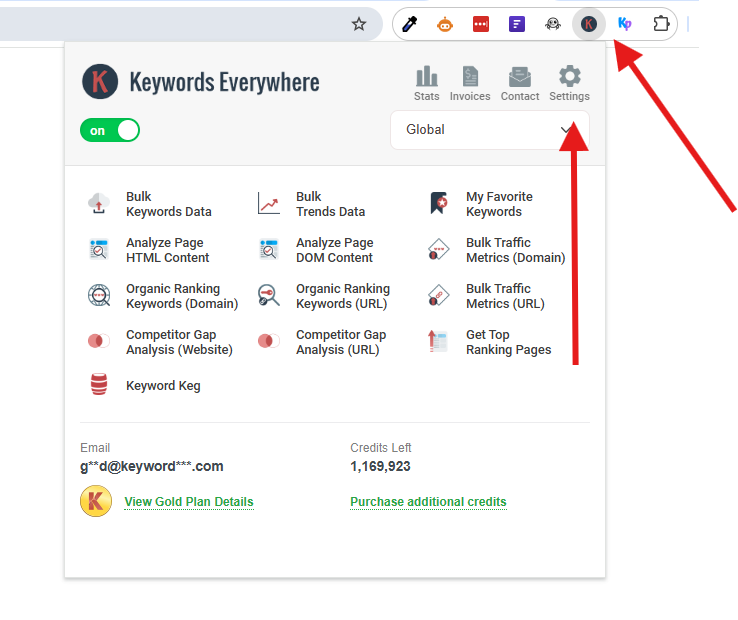738x620 pixels.
Task: Open Bulk Traffic Metrics (URL) label
Action: (x=505, y=296)
